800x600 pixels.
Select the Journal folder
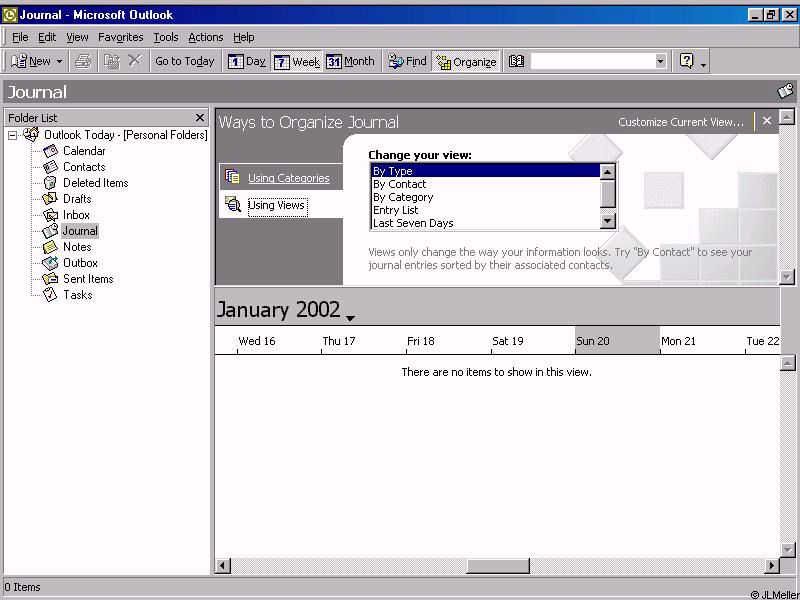point(80,231)
